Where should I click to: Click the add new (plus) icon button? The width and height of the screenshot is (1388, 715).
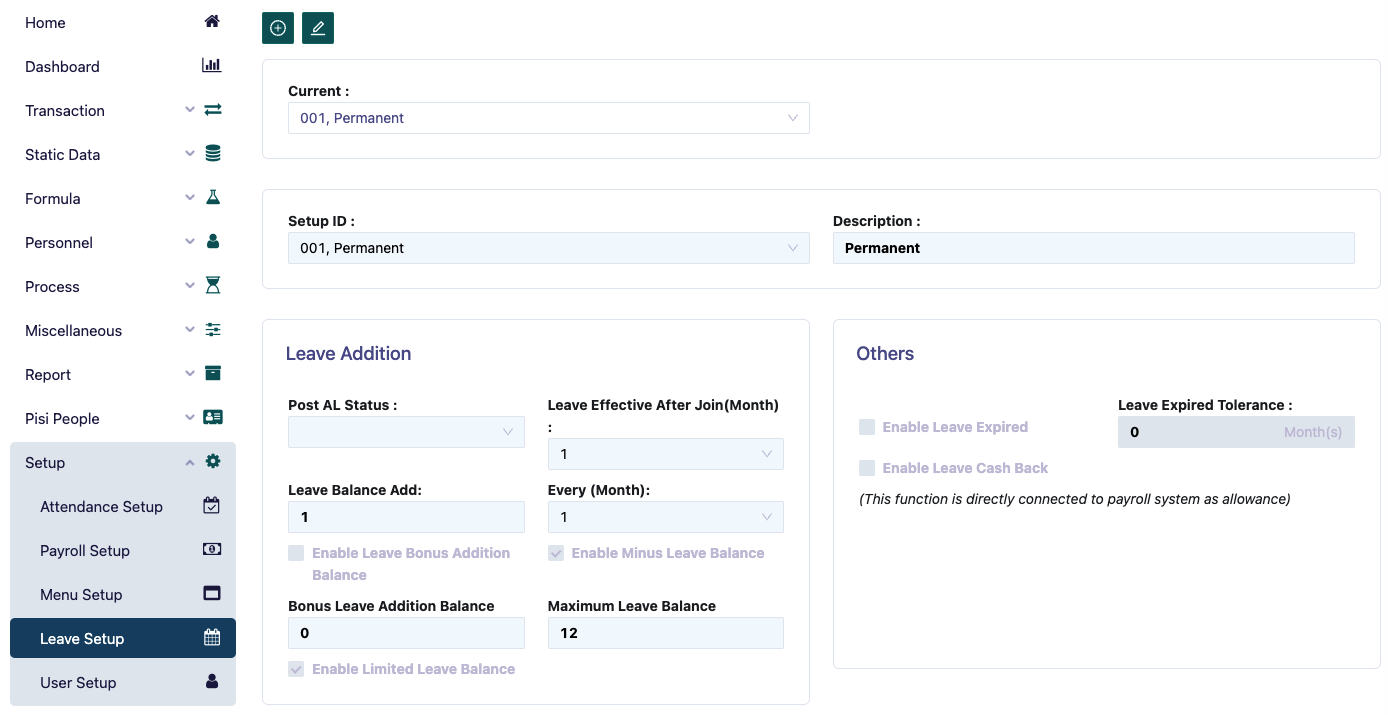[278, 28]
